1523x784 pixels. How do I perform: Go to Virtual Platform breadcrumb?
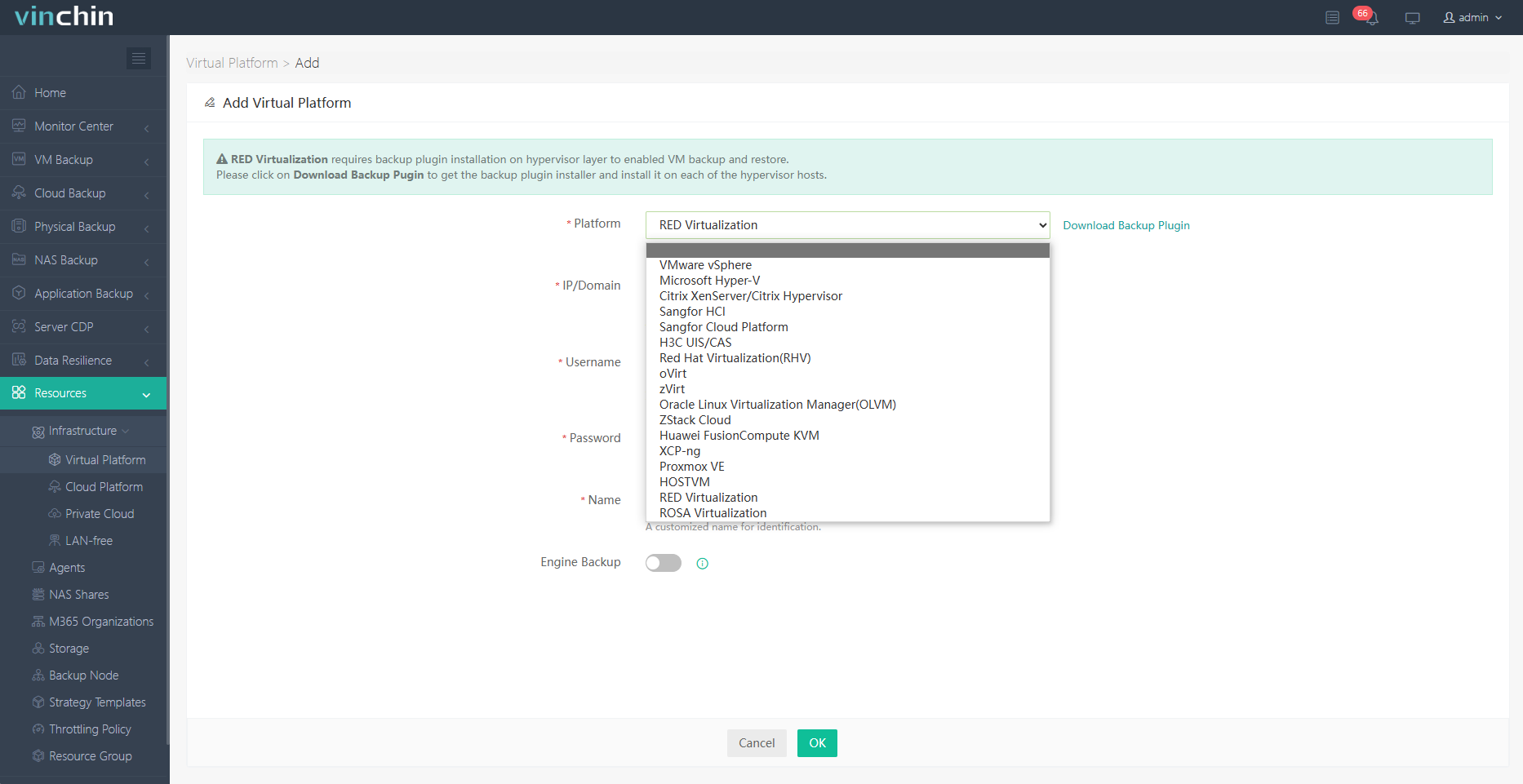tap(232, 63)
